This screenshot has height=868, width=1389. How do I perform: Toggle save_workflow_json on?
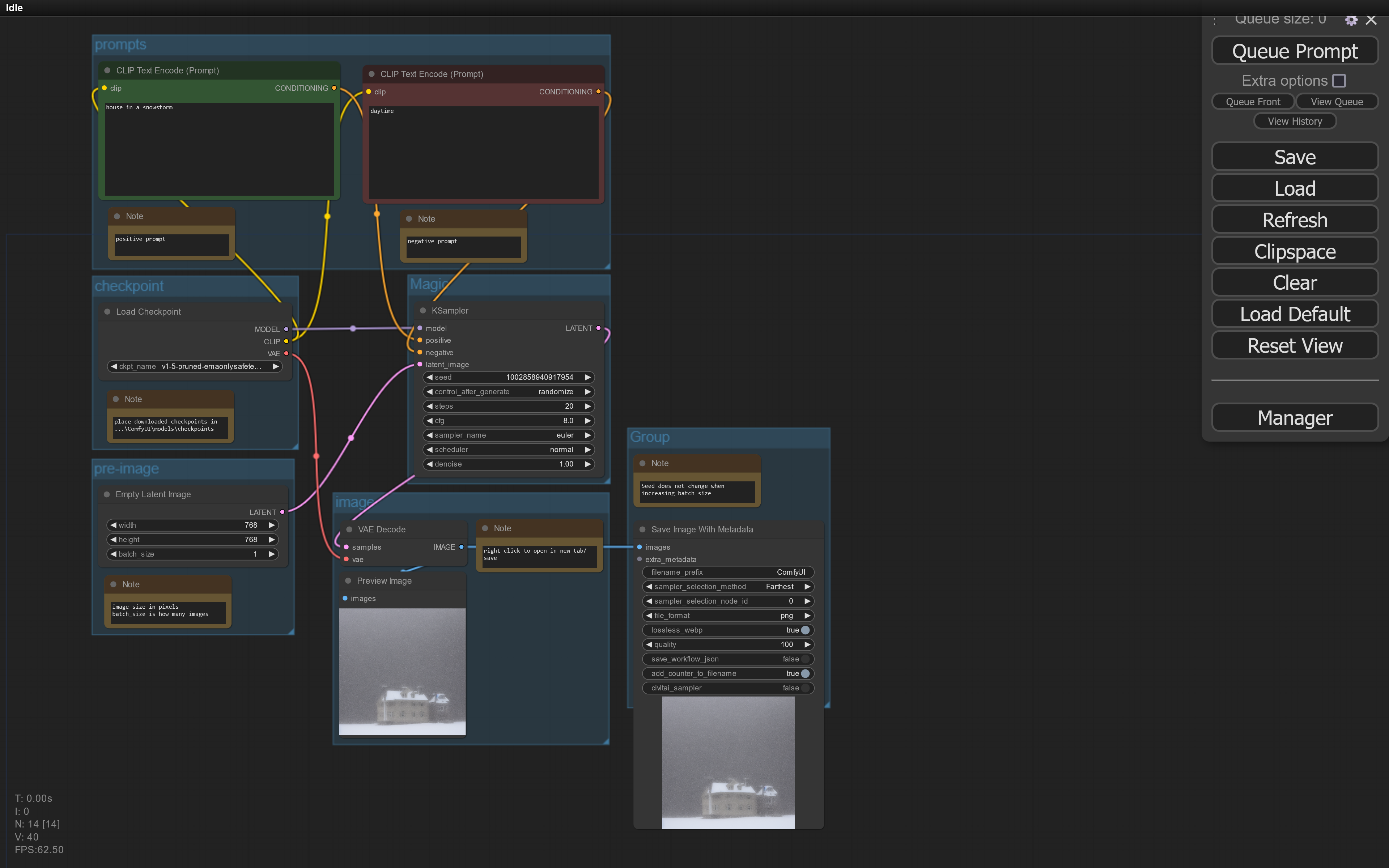[805, 659]
